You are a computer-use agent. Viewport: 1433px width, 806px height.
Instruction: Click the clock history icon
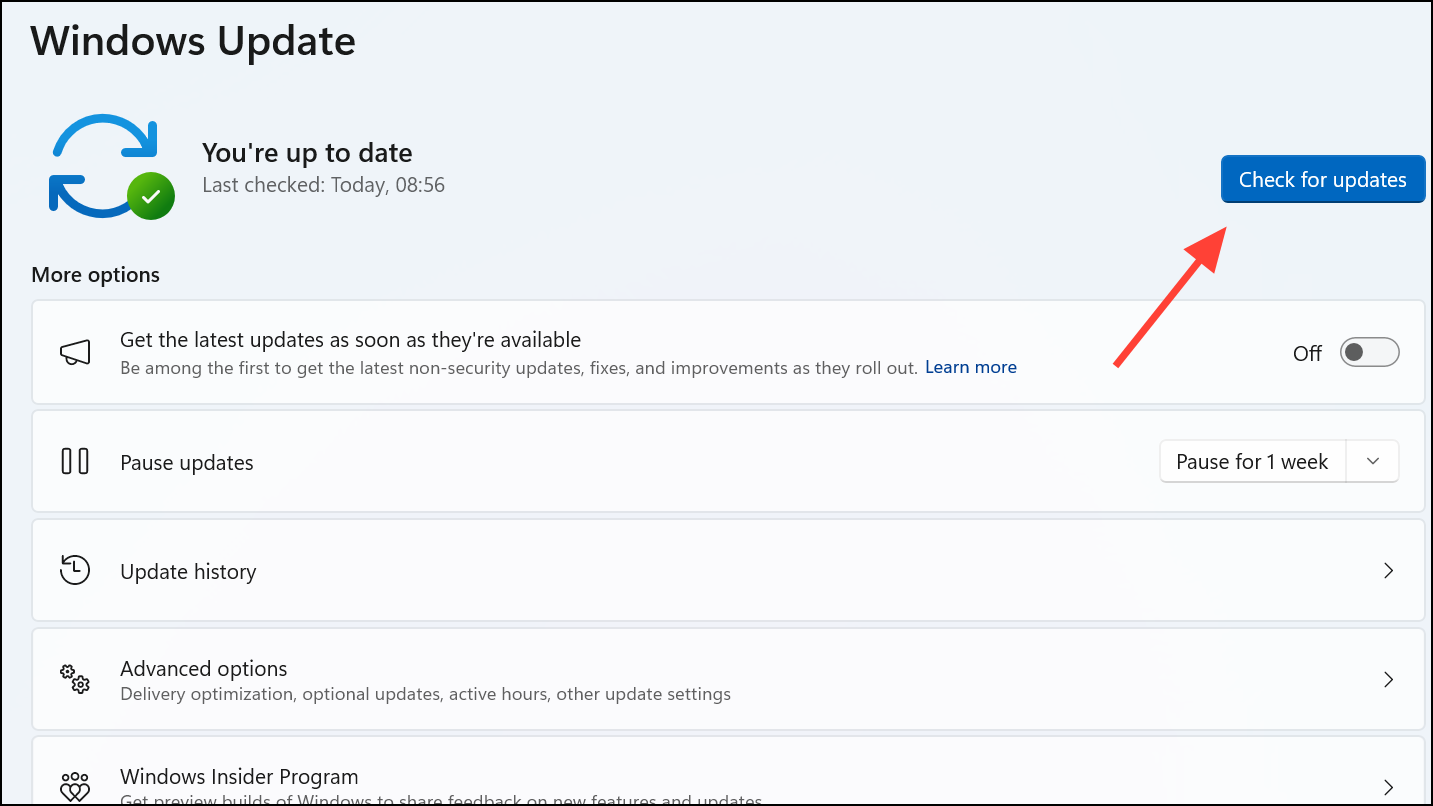coord(75,570)
